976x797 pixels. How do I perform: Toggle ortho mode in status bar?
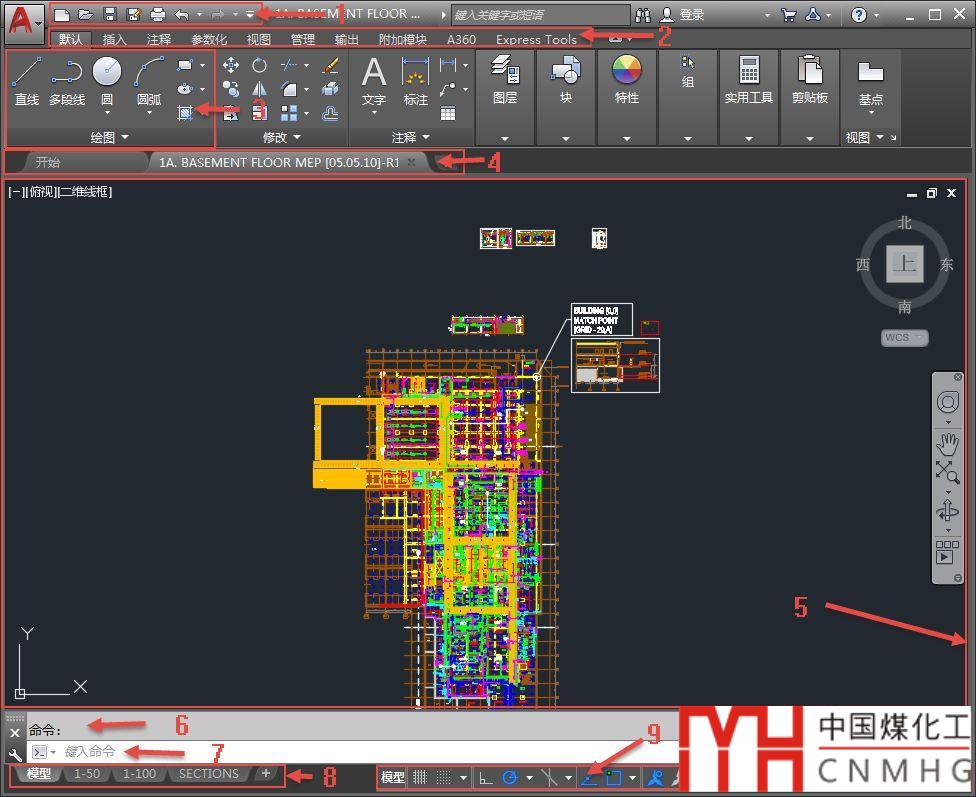[485, 777]
